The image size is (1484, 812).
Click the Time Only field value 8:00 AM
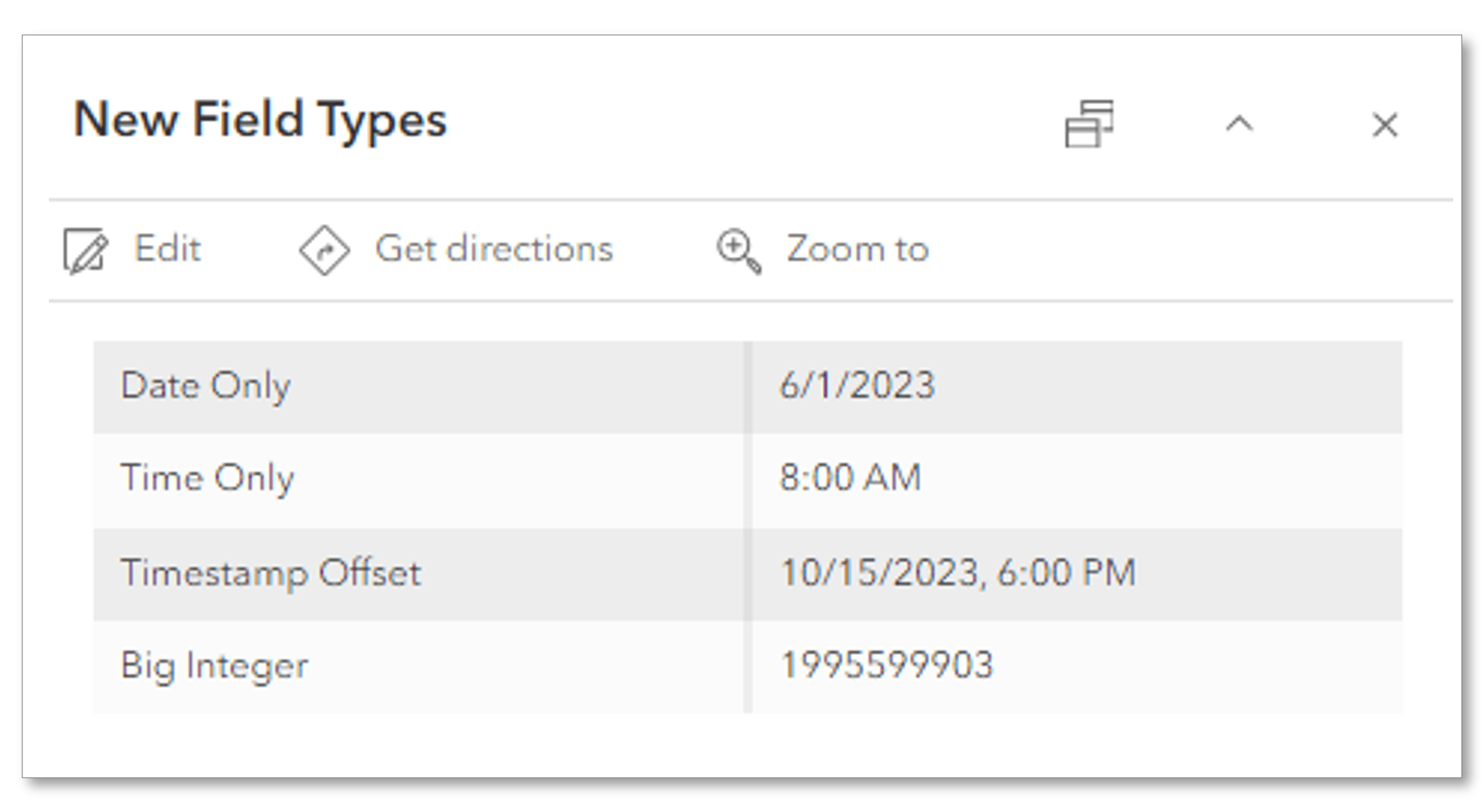(x=852, y=477)
